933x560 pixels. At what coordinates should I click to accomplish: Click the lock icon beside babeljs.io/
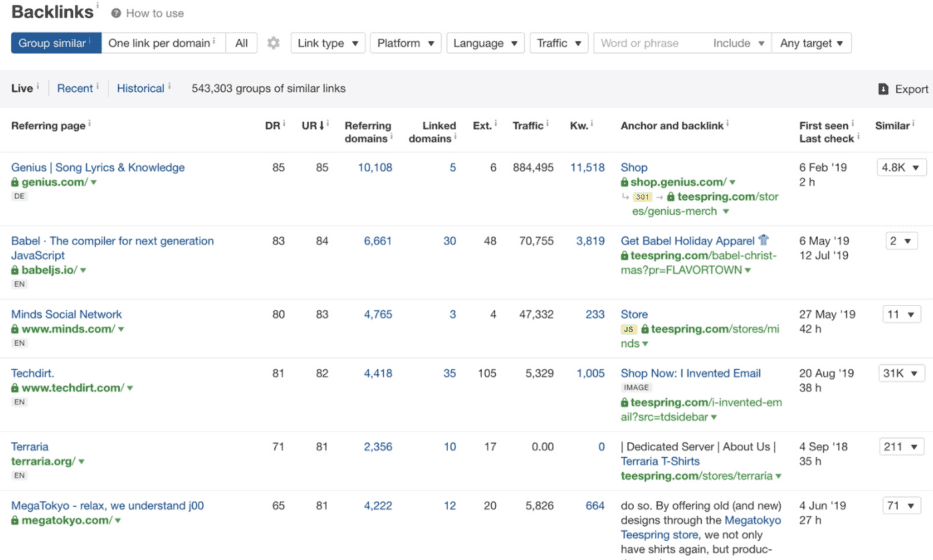pos(15,270)
